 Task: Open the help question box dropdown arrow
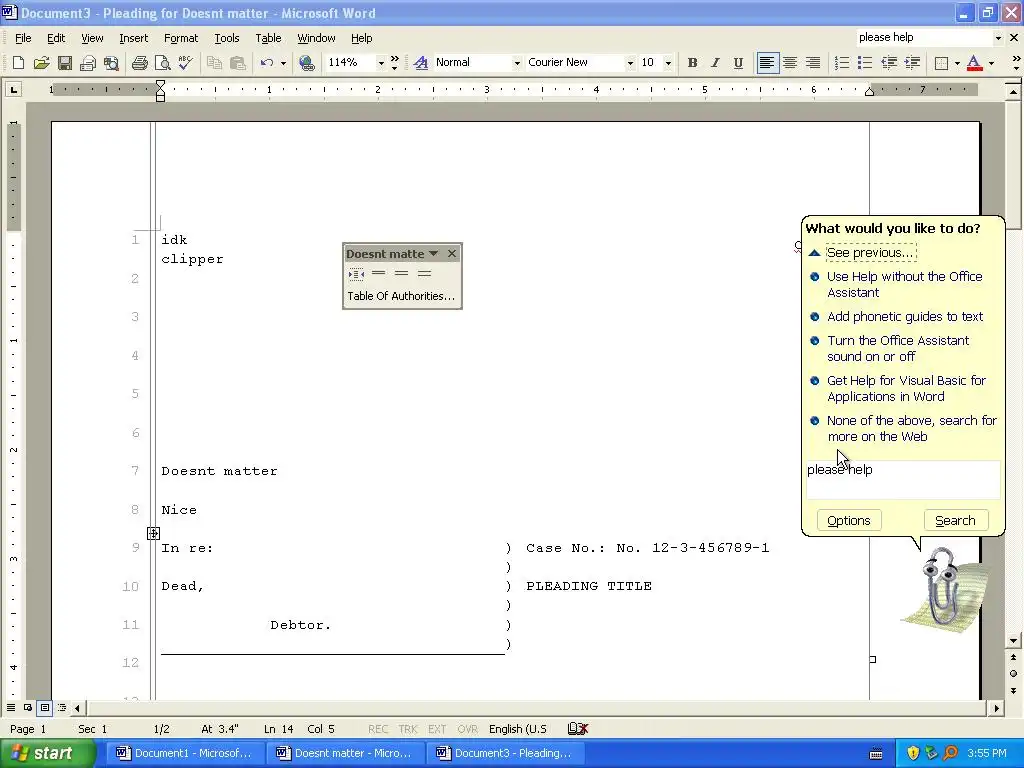998,38
